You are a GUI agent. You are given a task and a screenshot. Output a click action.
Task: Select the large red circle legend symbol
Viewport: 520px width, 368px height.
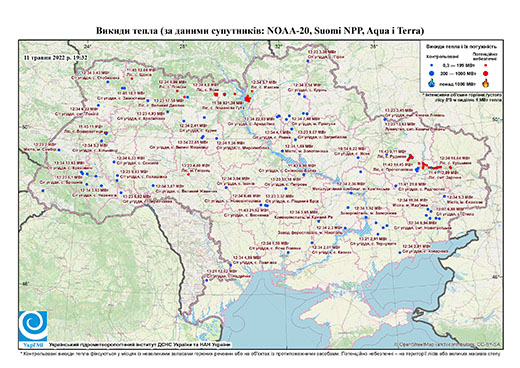coord(486,73)
